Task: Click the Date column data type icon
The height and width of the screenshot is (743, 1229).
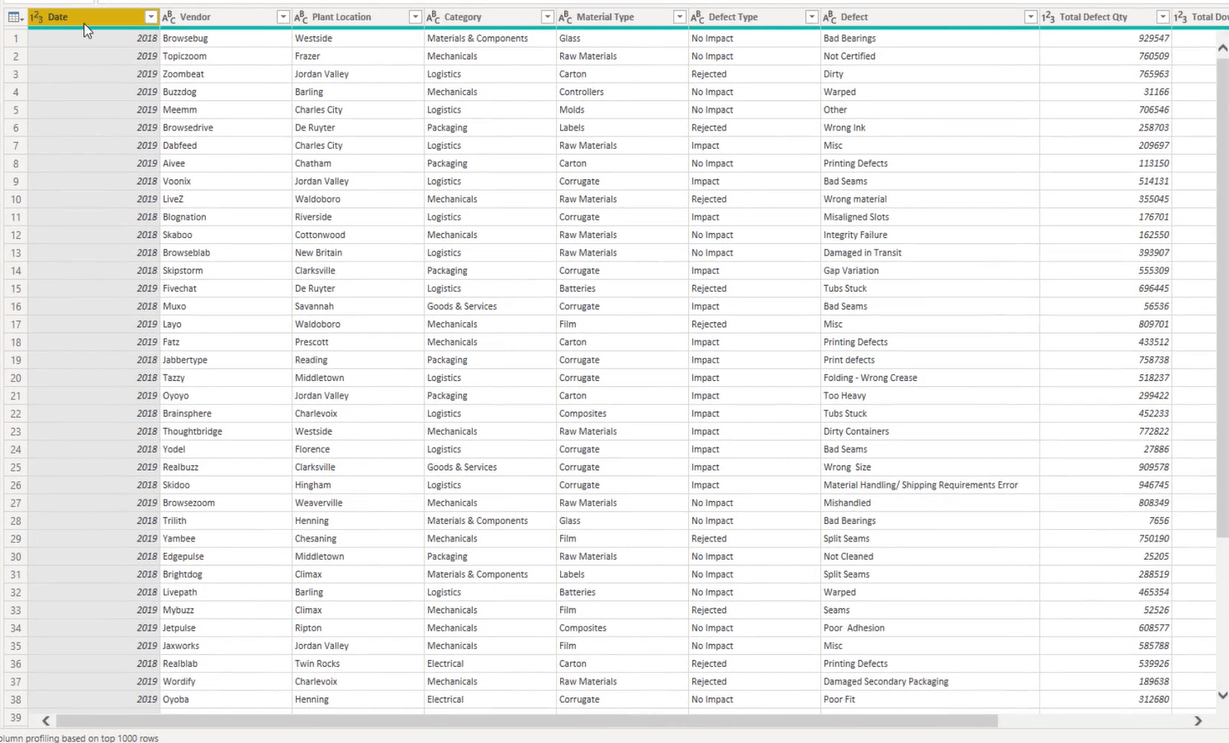Action: pyautogui.click(x=37, y=17)
